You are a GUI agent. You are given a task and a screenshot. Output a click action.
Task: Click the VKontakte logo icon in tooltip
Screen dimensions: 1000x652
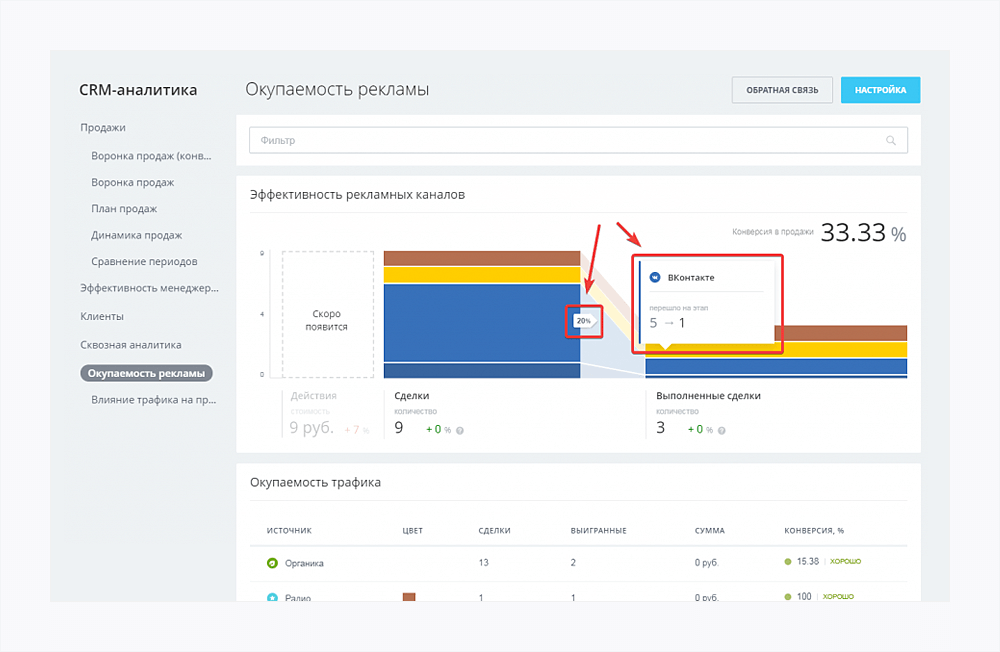(655, 277)
